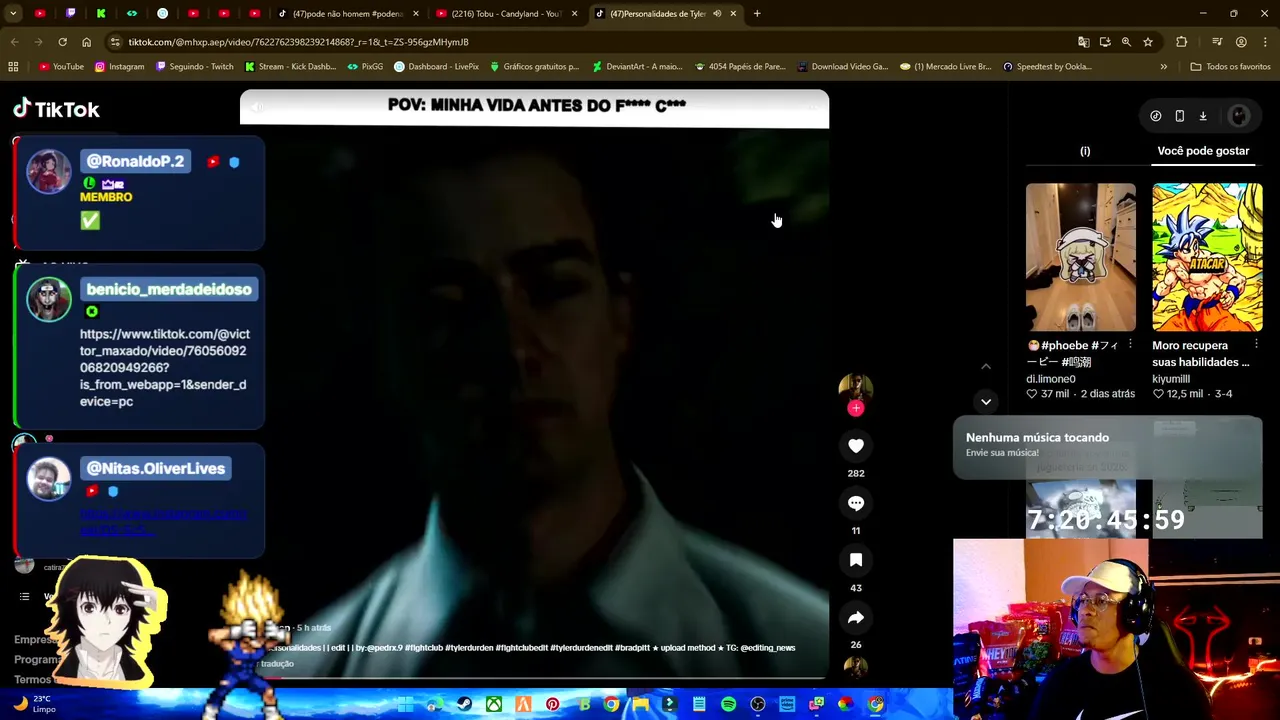Zoom icon in the address bar
1280x720 pixels.
pyautogui.click(x=1126, y=42)
